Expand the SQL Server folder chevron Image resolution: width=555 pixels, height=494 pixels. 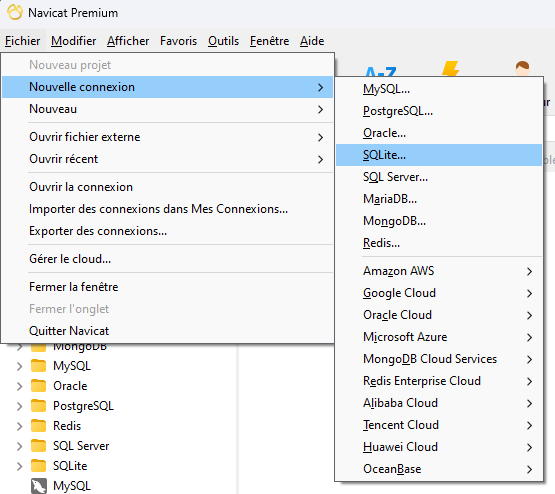(19, 446)
